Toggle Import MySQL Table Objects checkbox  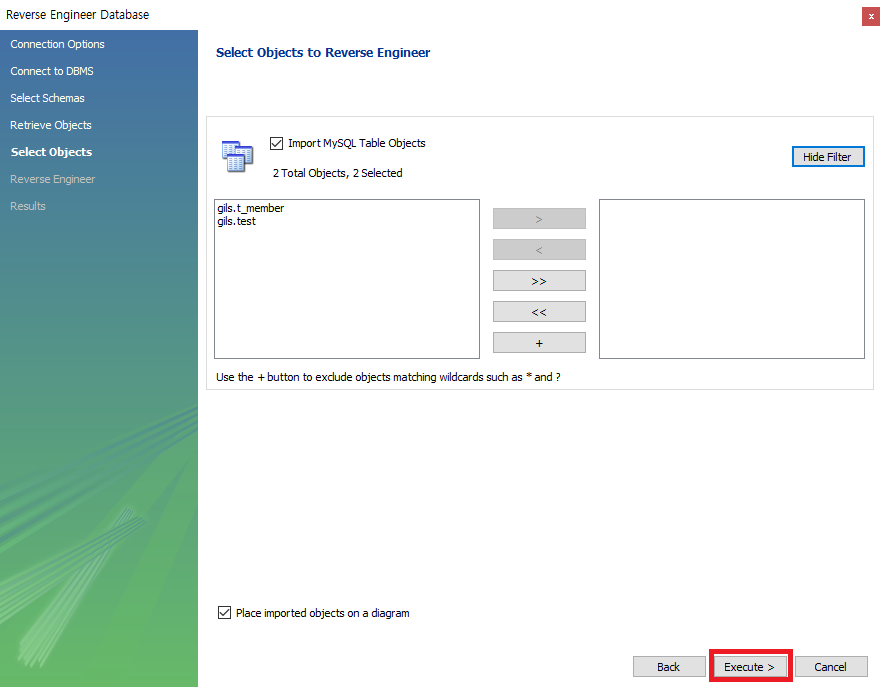(x=276, y=144)
